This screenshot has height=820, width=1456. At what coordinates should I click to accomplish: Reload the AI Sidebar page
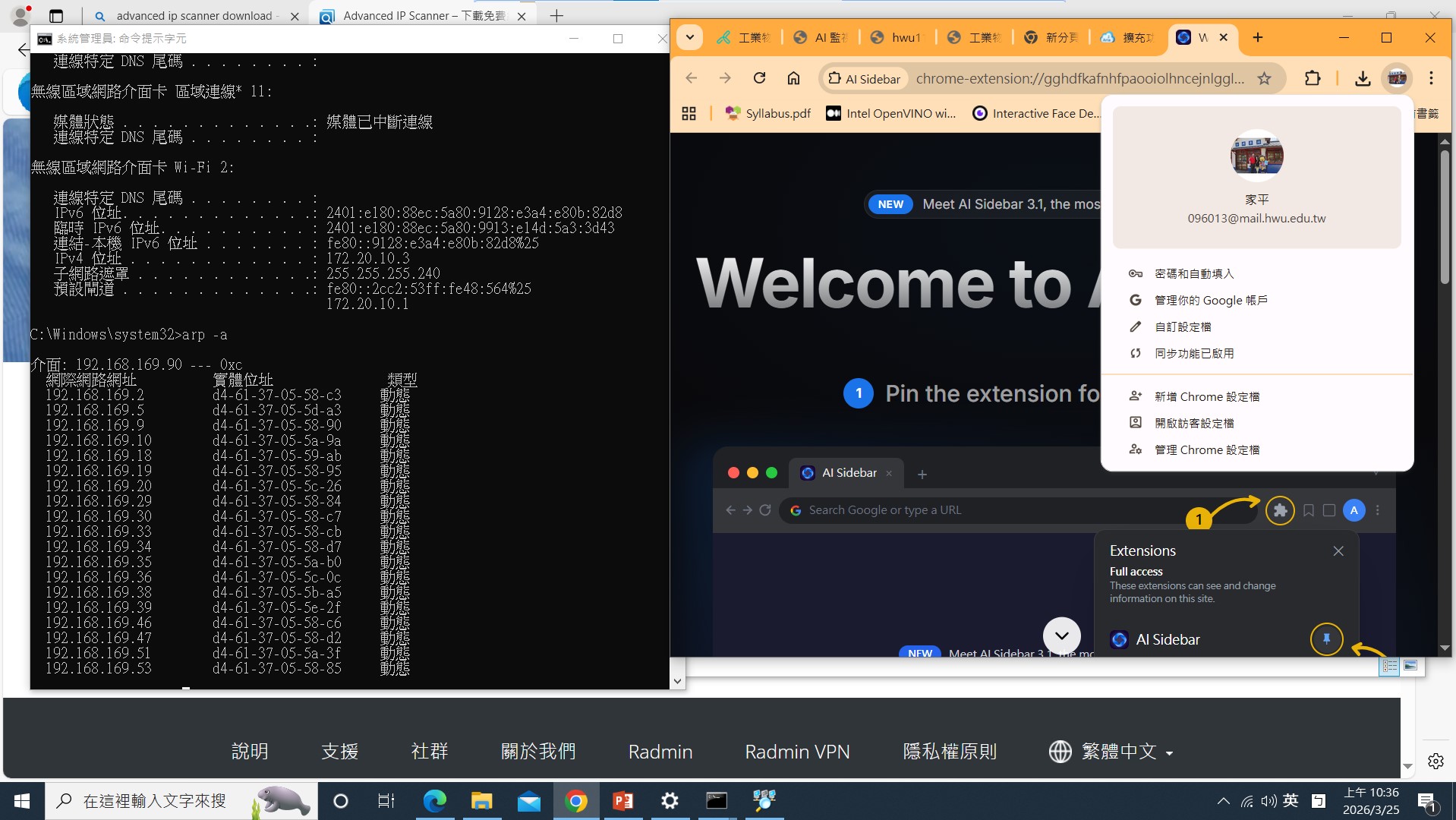coord(759,78)
